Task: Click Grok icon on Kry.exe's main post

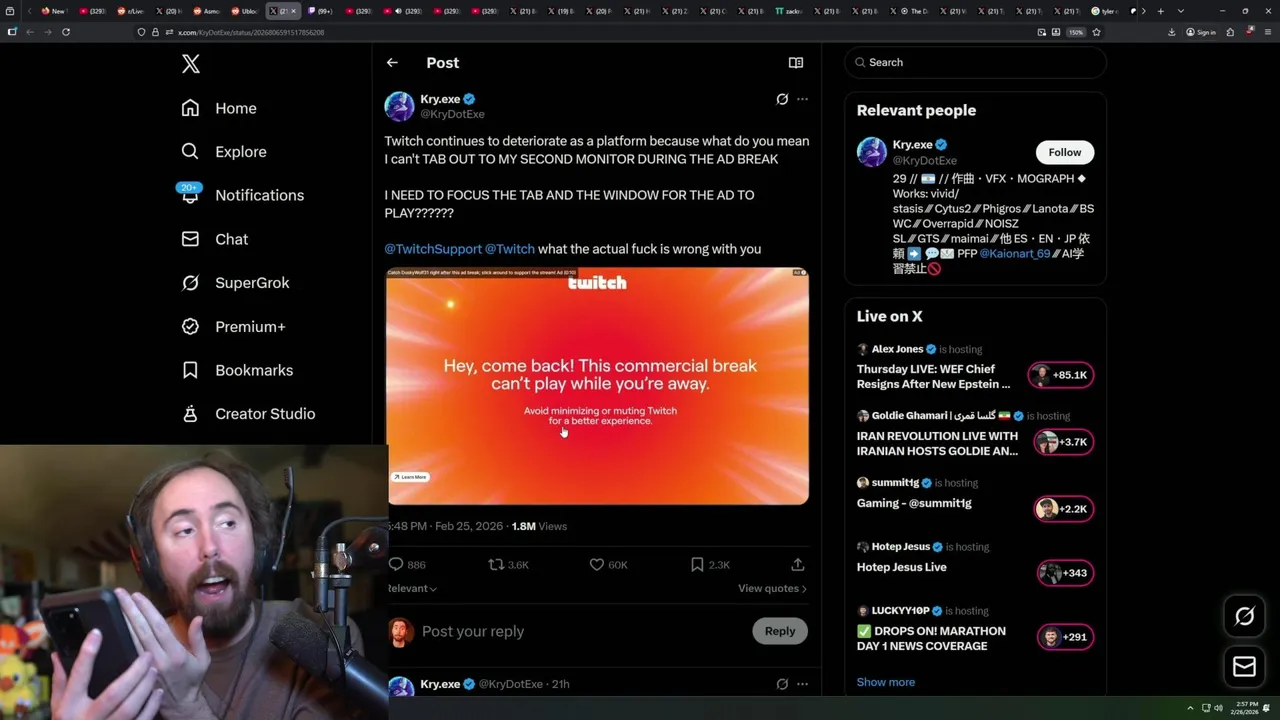Action: coord(782,99)
